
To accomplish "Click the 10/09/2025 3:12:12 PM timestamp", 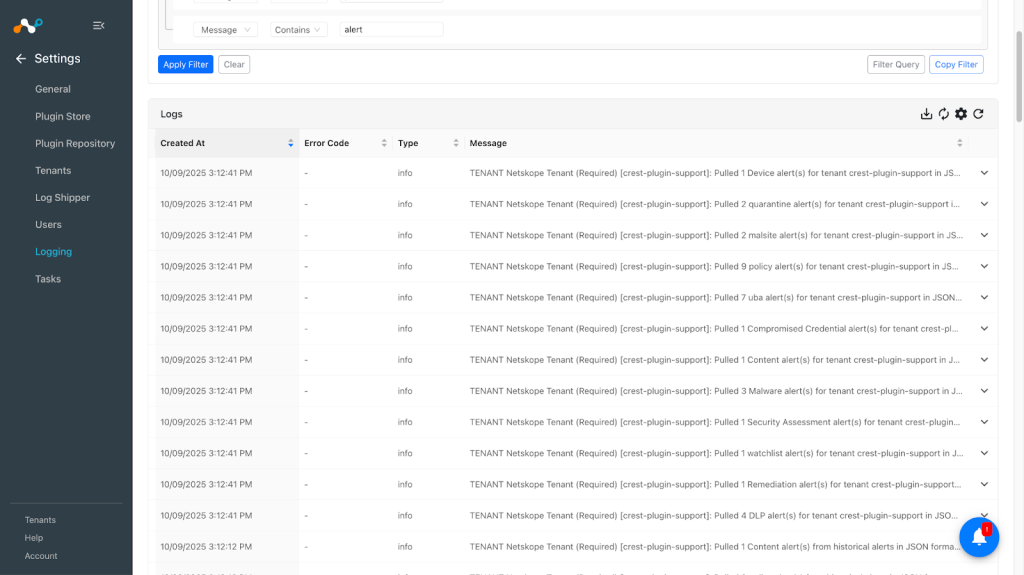I will pyautogui.click(x=206, y=547).
